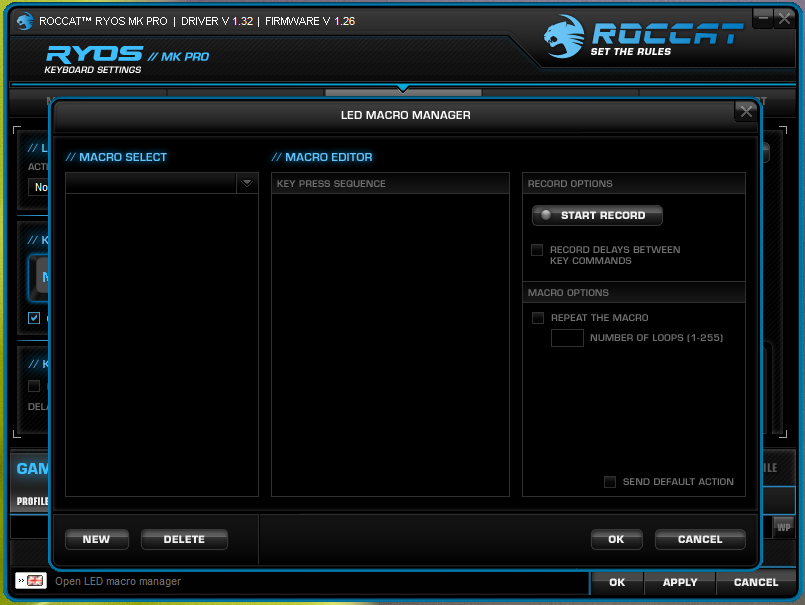Click the checked checkbox behind the dialog
Image resolution: width=805 pixels, height=605 pixels.
click(x=34, y=318)
